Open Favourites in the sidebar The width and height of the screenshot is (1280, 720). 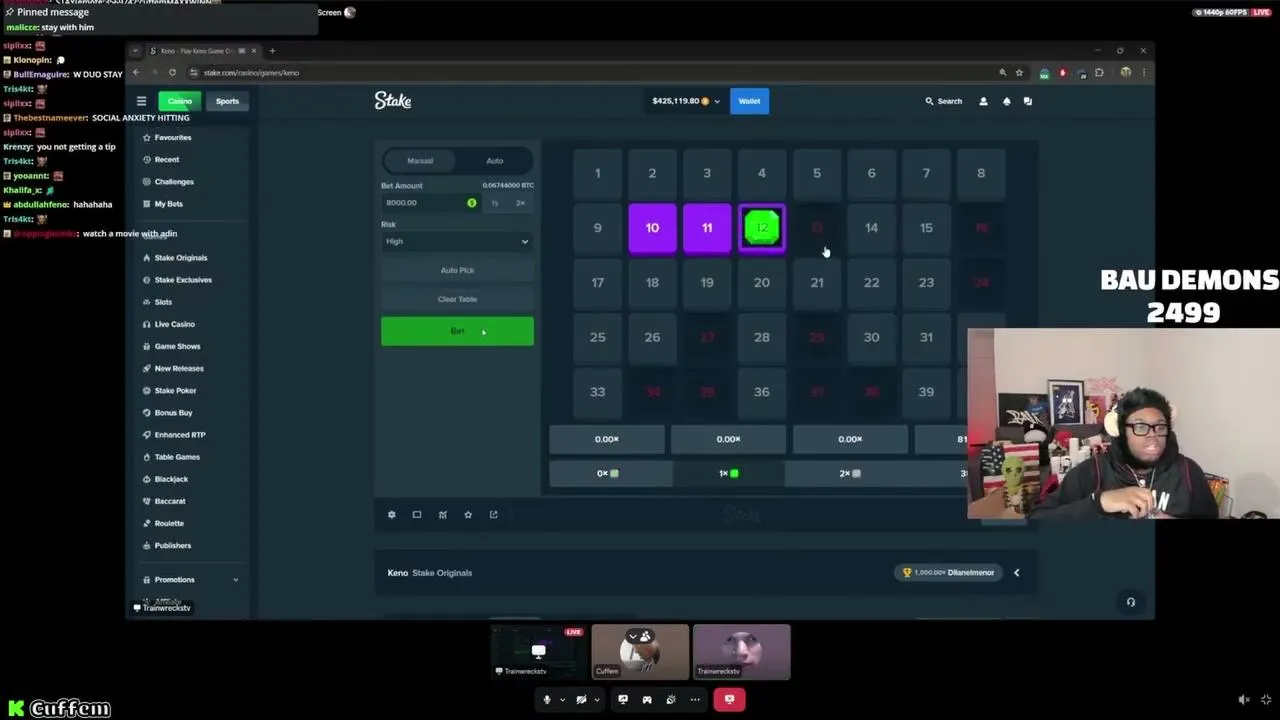(167, 138)
